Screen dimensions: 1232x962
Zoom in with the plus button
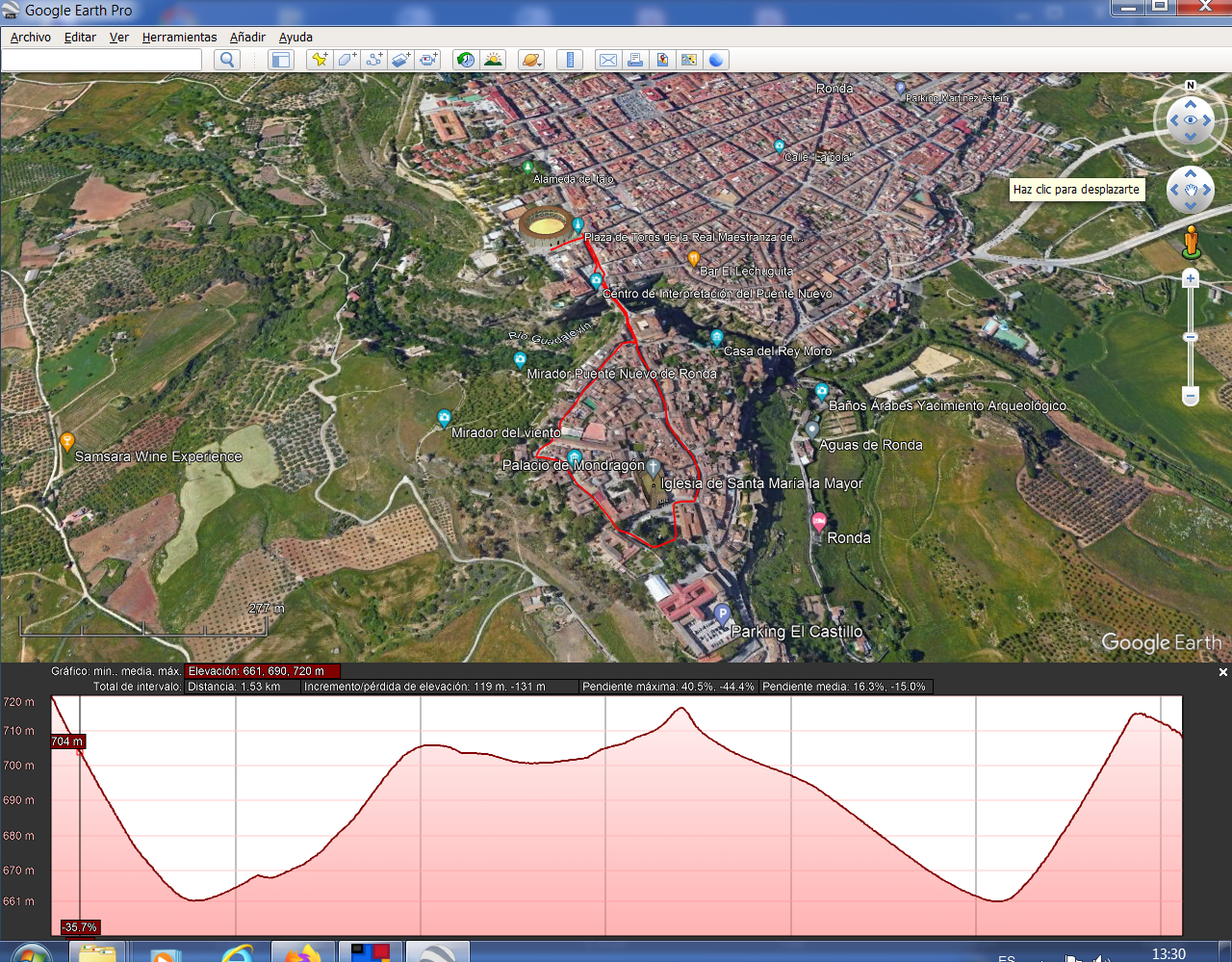(1191, 278)
